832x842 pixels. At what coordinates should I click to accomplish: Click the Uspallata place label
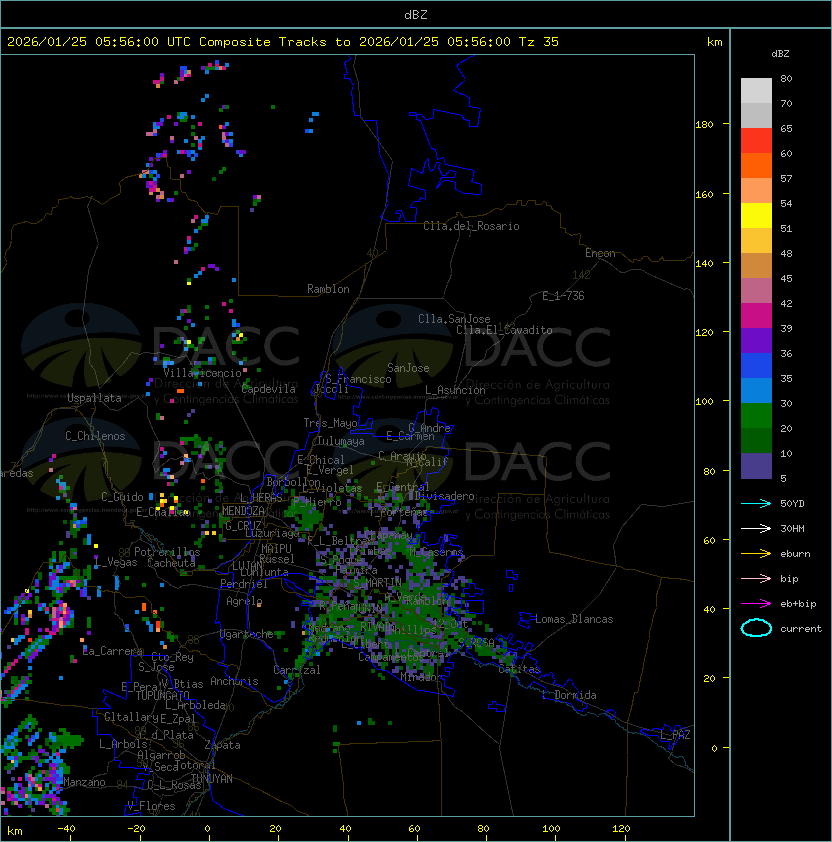(94, 398)
